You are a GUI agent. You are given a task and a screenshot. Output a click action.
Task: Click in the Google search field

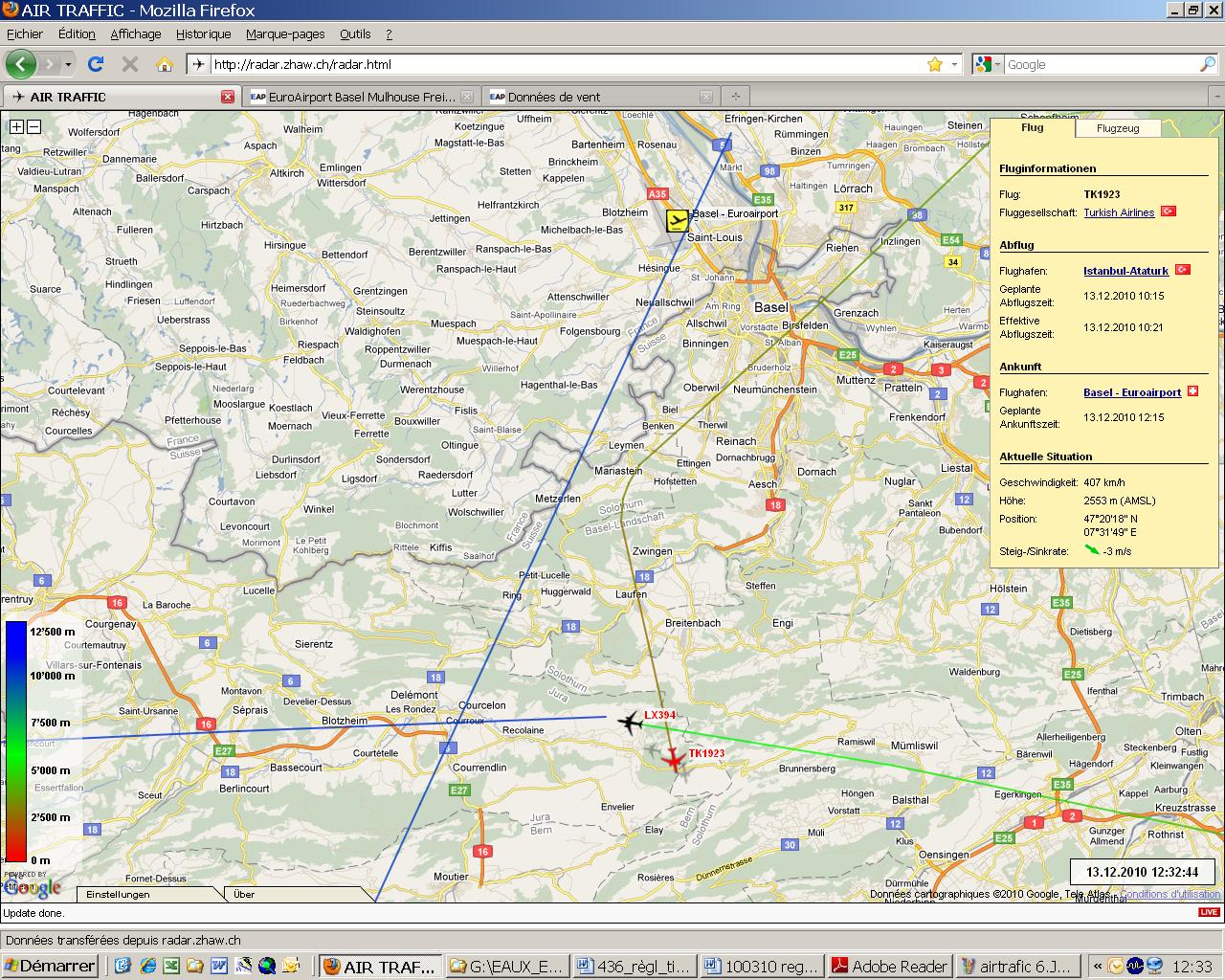click(1101, 64)
